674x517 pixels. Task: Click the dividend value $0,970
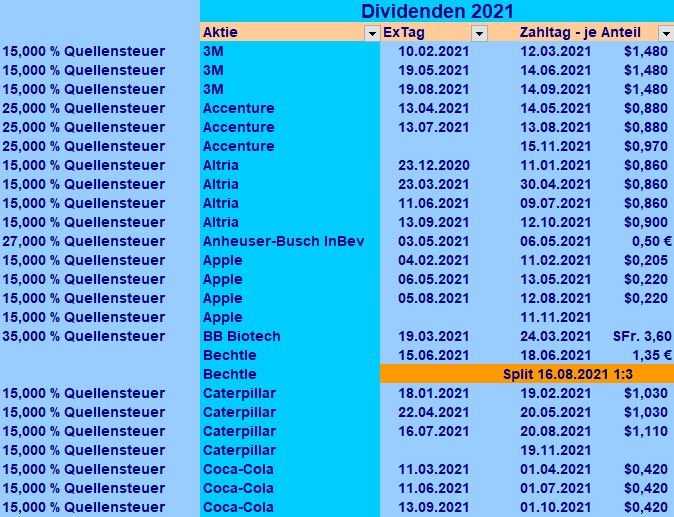(646, 146)
